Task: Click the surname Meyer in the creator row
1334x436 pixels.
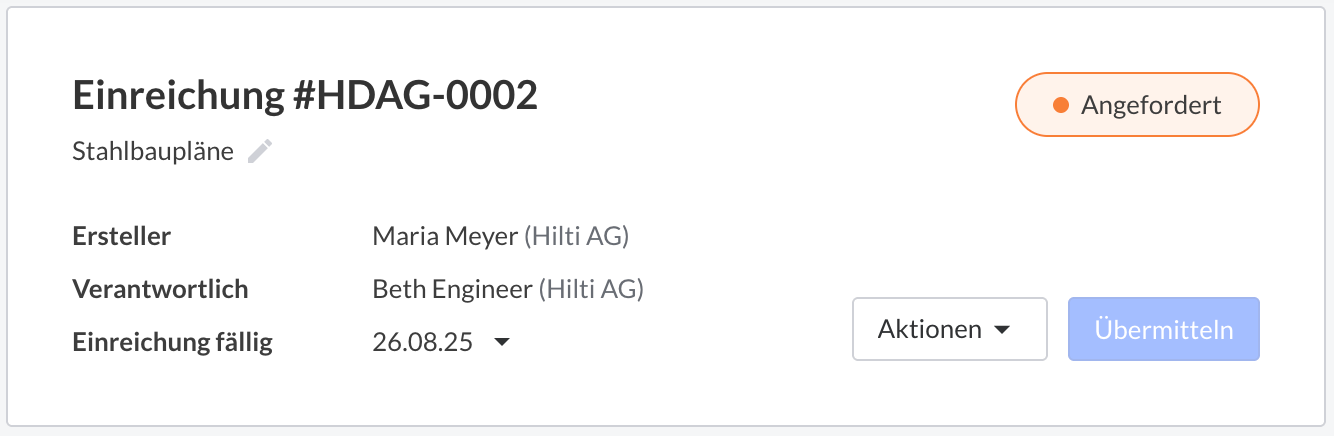Action: click(485, 237)
